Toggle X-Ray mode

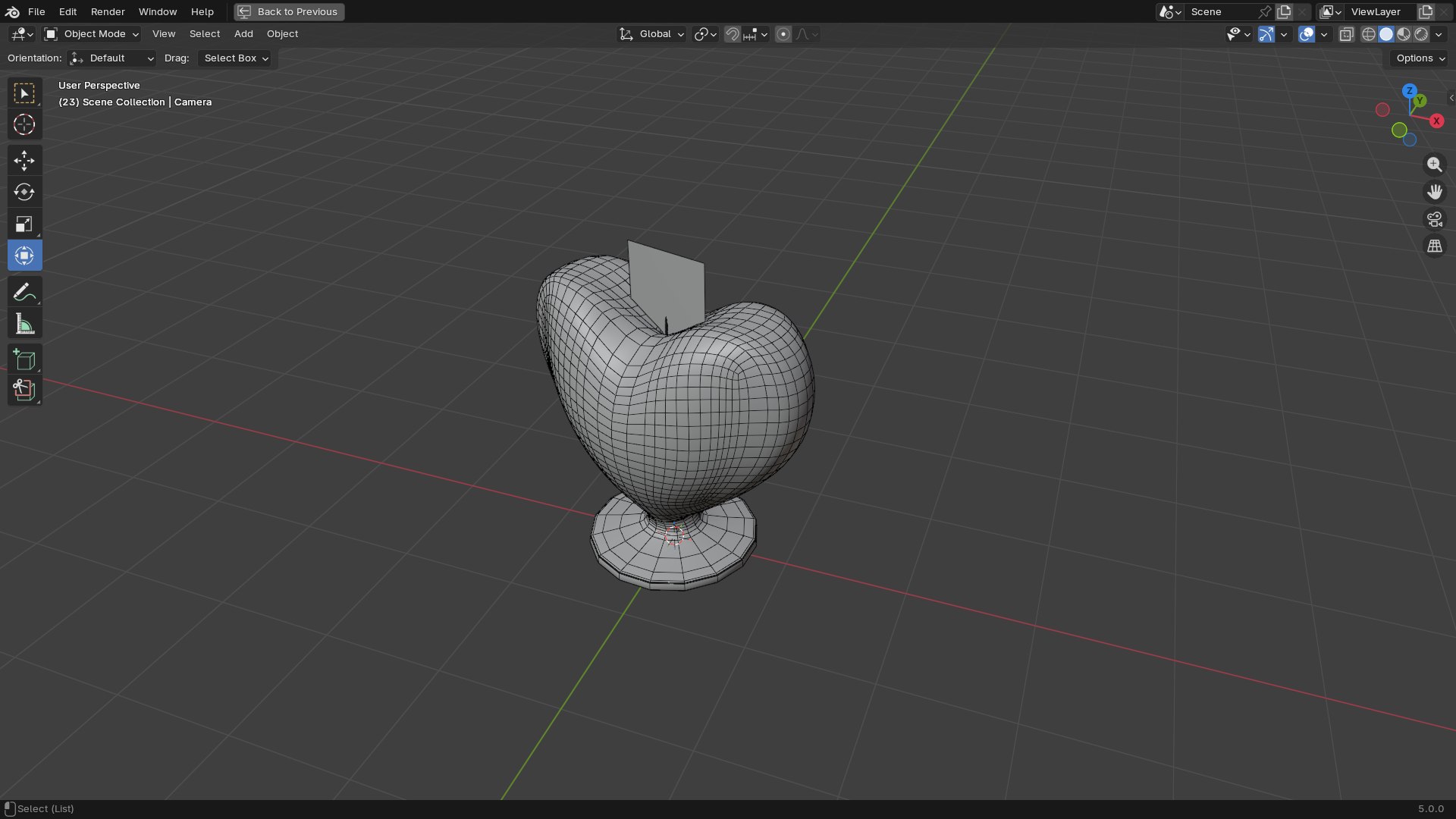pos(1346,34)
